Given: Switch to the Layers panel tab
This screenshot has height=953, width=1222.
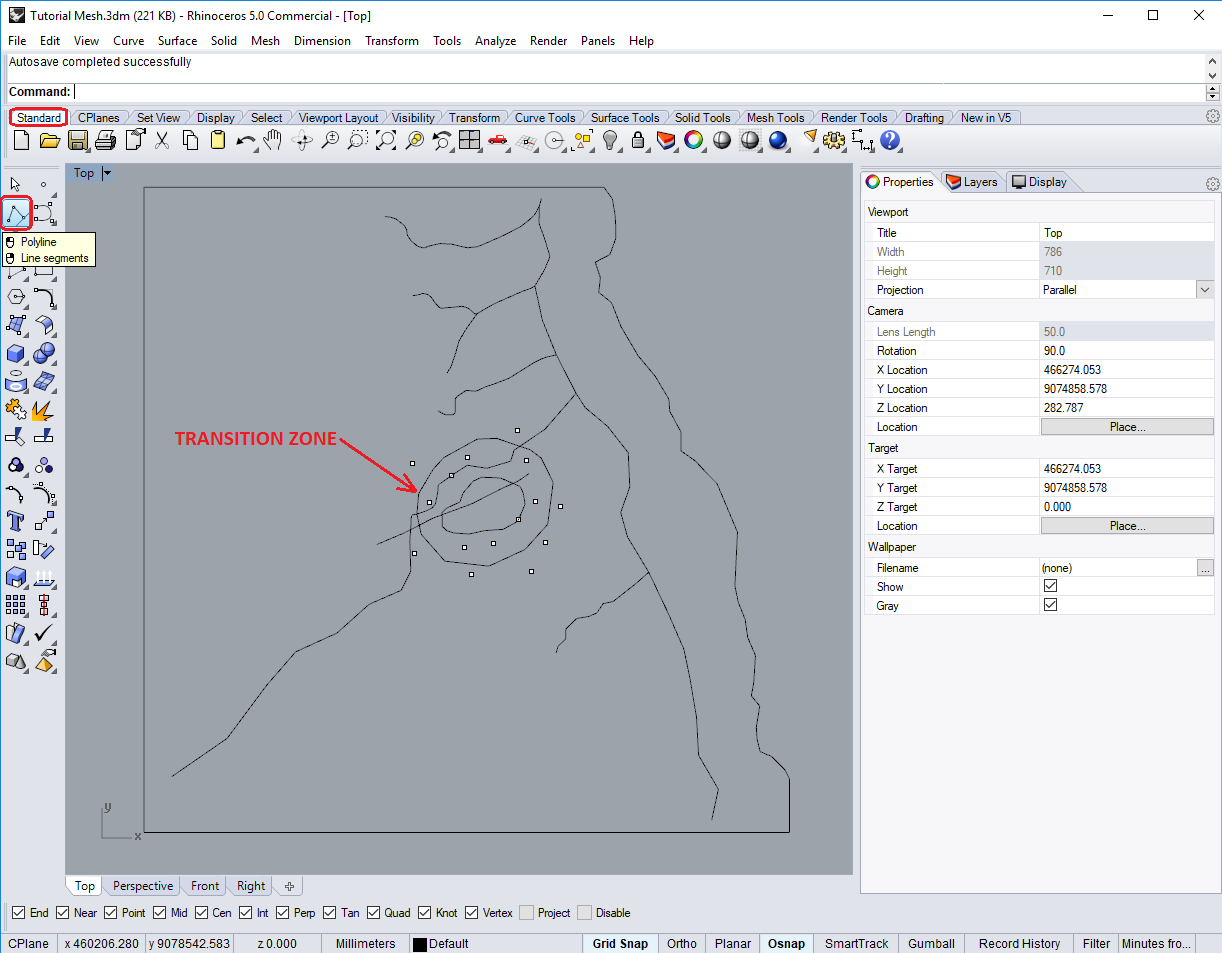Looking at the screenshot, I should 972,182.
